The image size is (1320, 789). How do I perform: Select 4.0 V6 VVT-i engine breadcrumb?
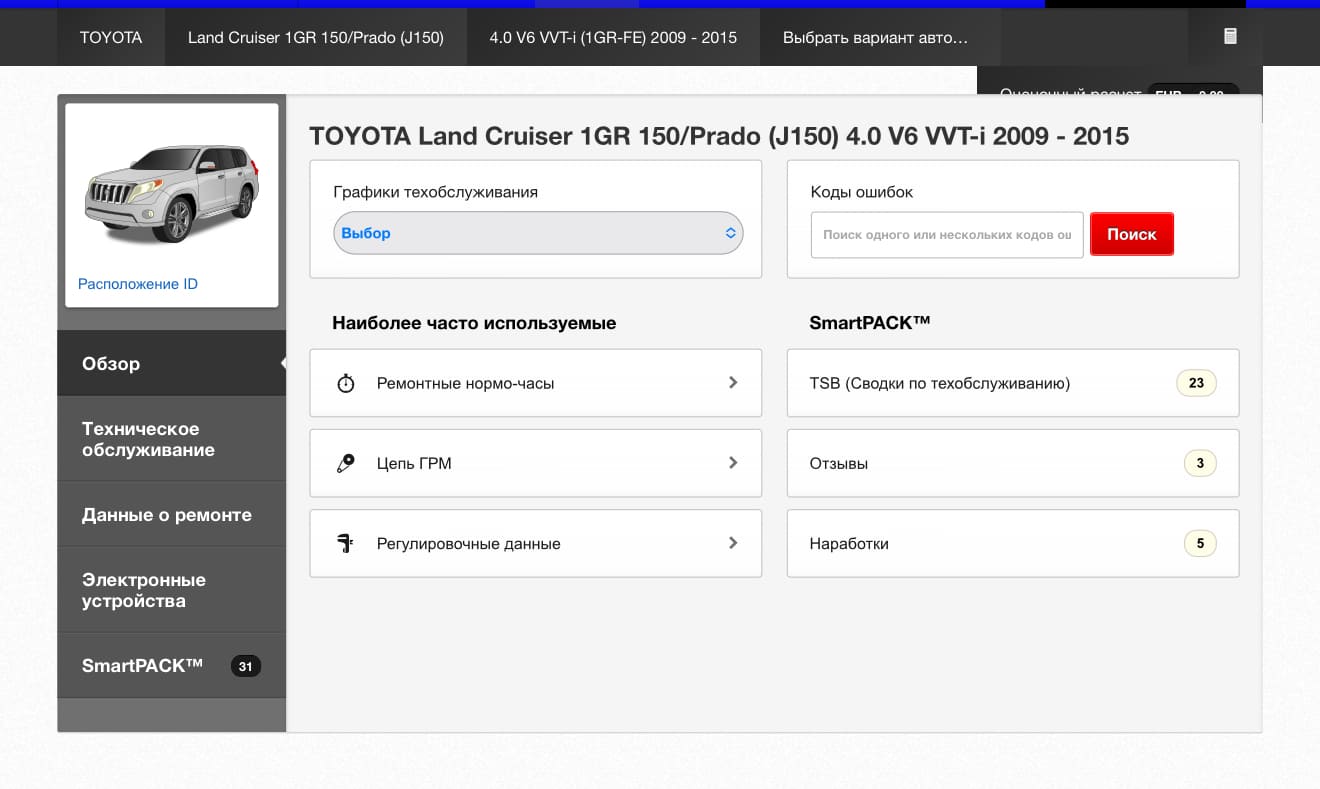(x=613, y=37)
